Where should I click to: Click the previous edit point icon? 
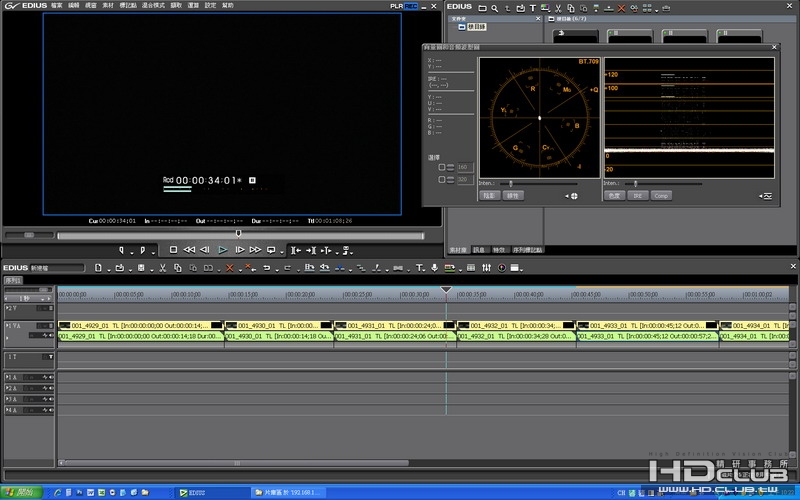(295, 251)
